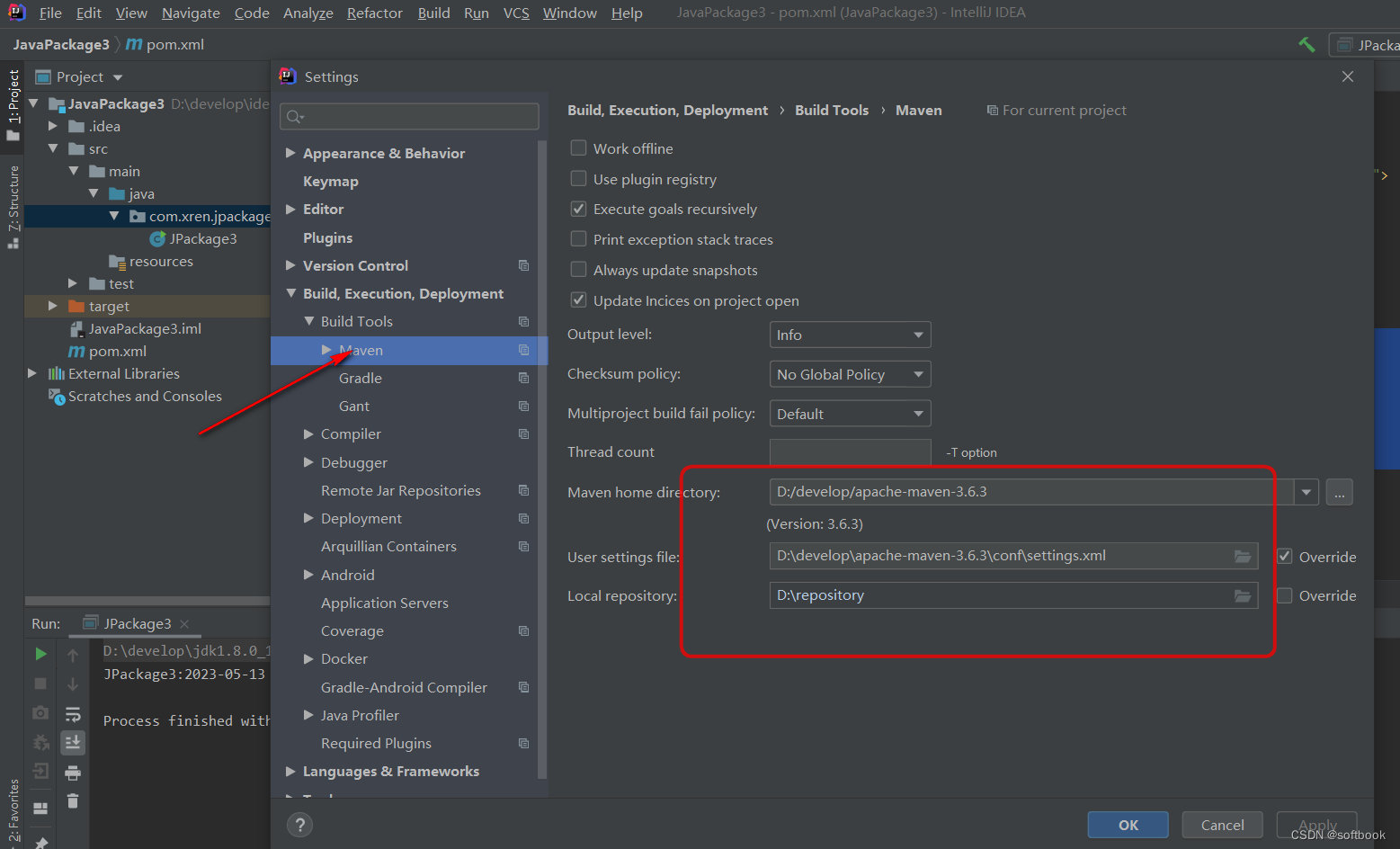
Task: Open the File menu
Action: pos(50,13)
